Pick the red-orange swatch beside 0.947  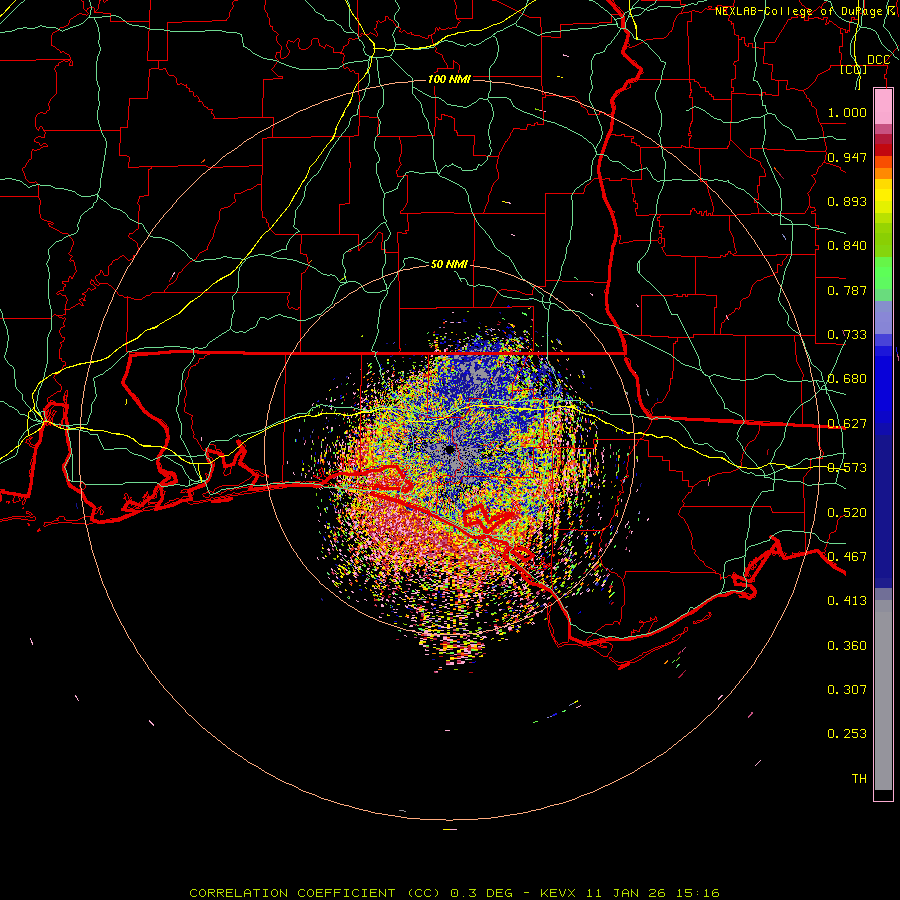coord(883,161)
